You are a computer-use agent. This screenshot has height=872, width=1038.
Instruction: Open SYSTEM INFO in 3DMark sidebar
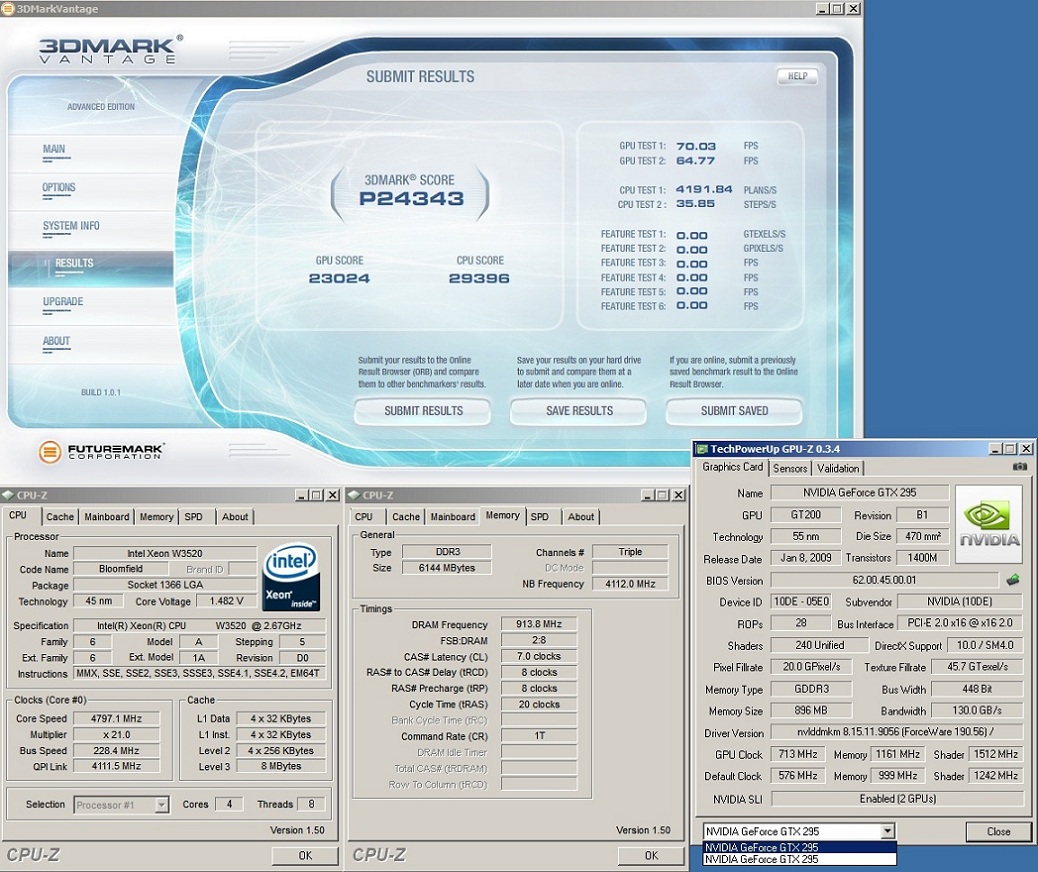coord(71,226)
